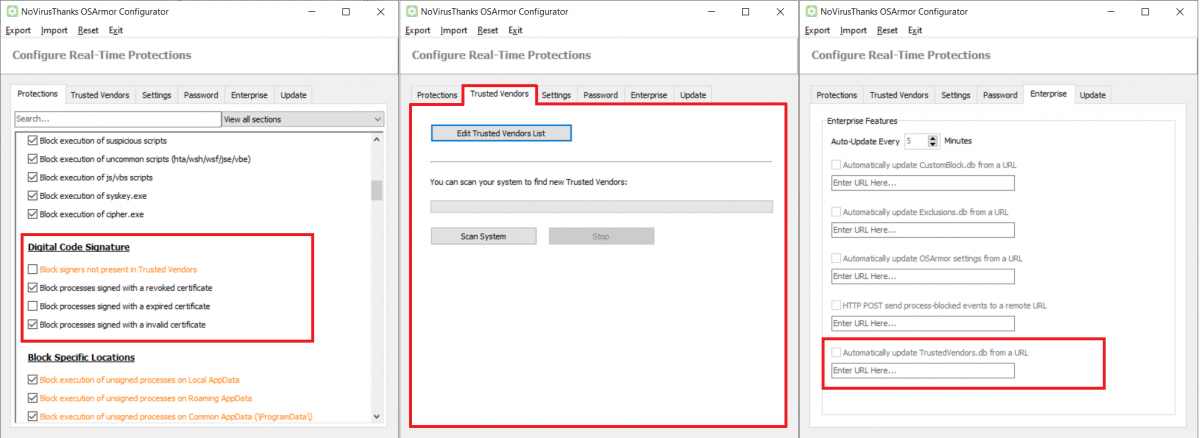Viewport: 1200px width, 438px height.
Task: Open Import menu in left window
Action: coord(54,30)
